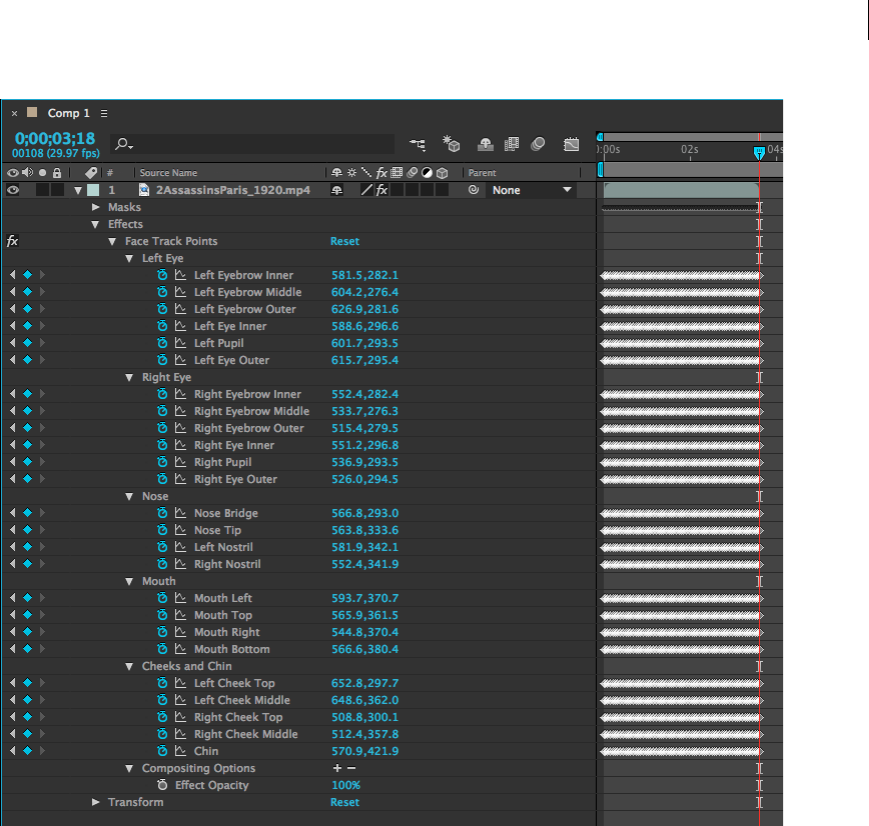
Task: Click stopwatch for Right Eyebrow Outer
Action: tap(162, 428)
